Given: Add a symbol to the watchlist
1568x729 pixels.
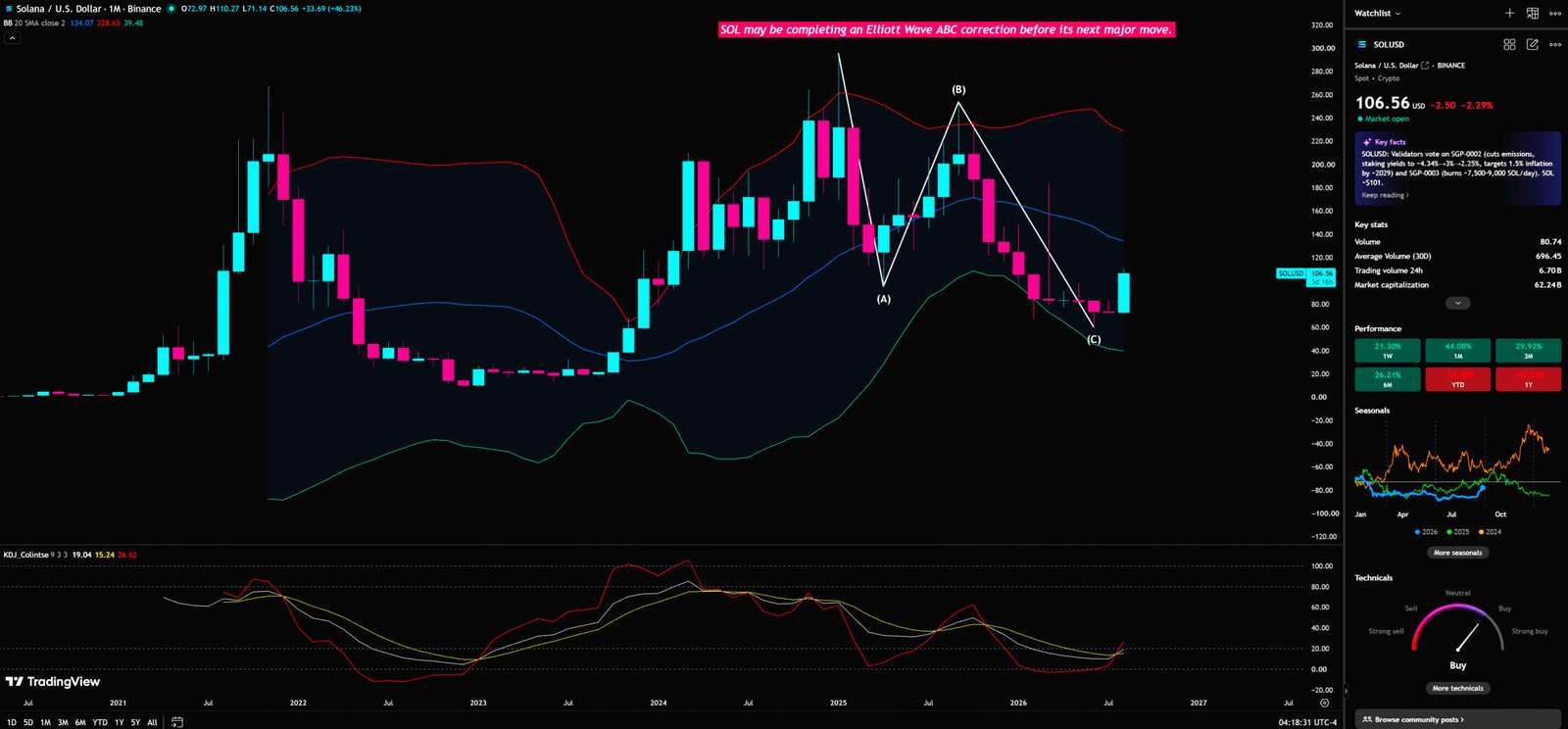Looking at the screenshot, I should [x=1509, y=13].
